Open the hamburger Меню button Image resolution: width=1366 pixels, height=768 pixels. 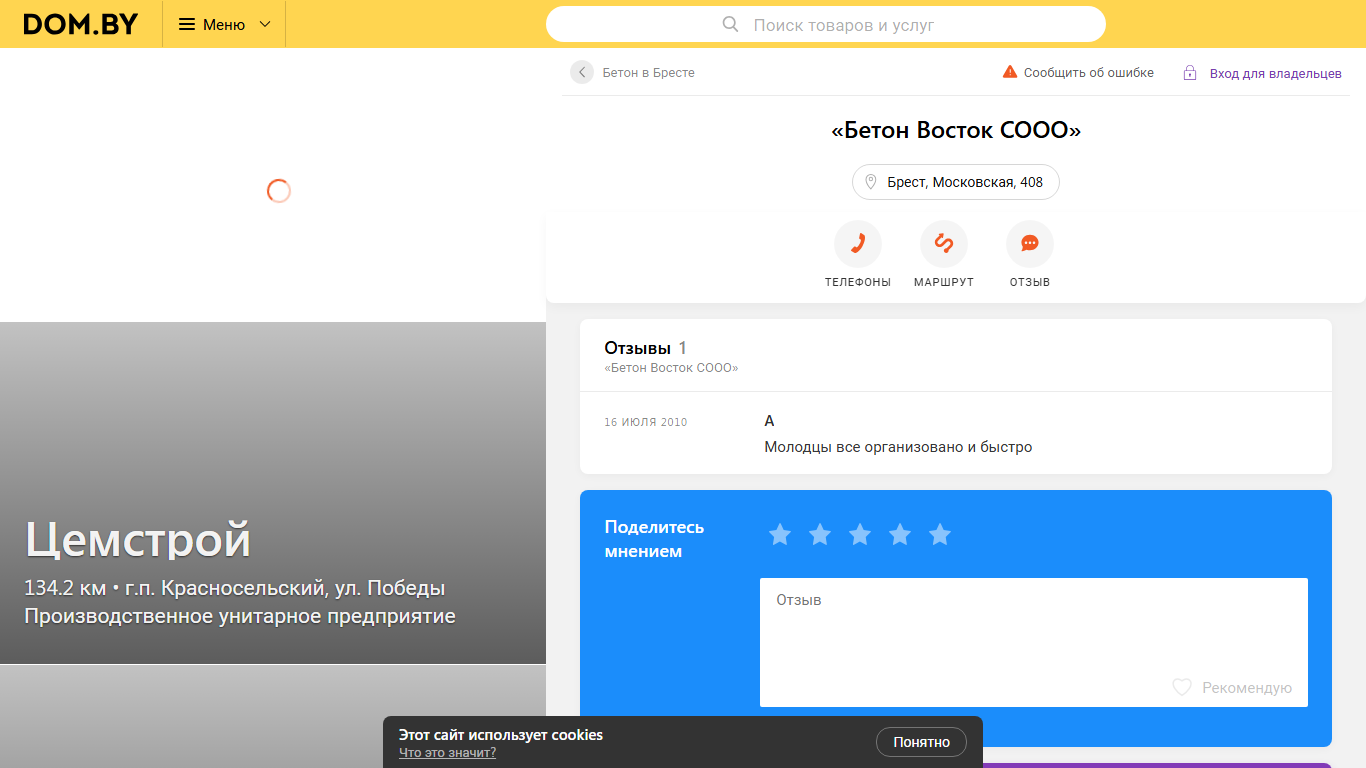(224, 24)
